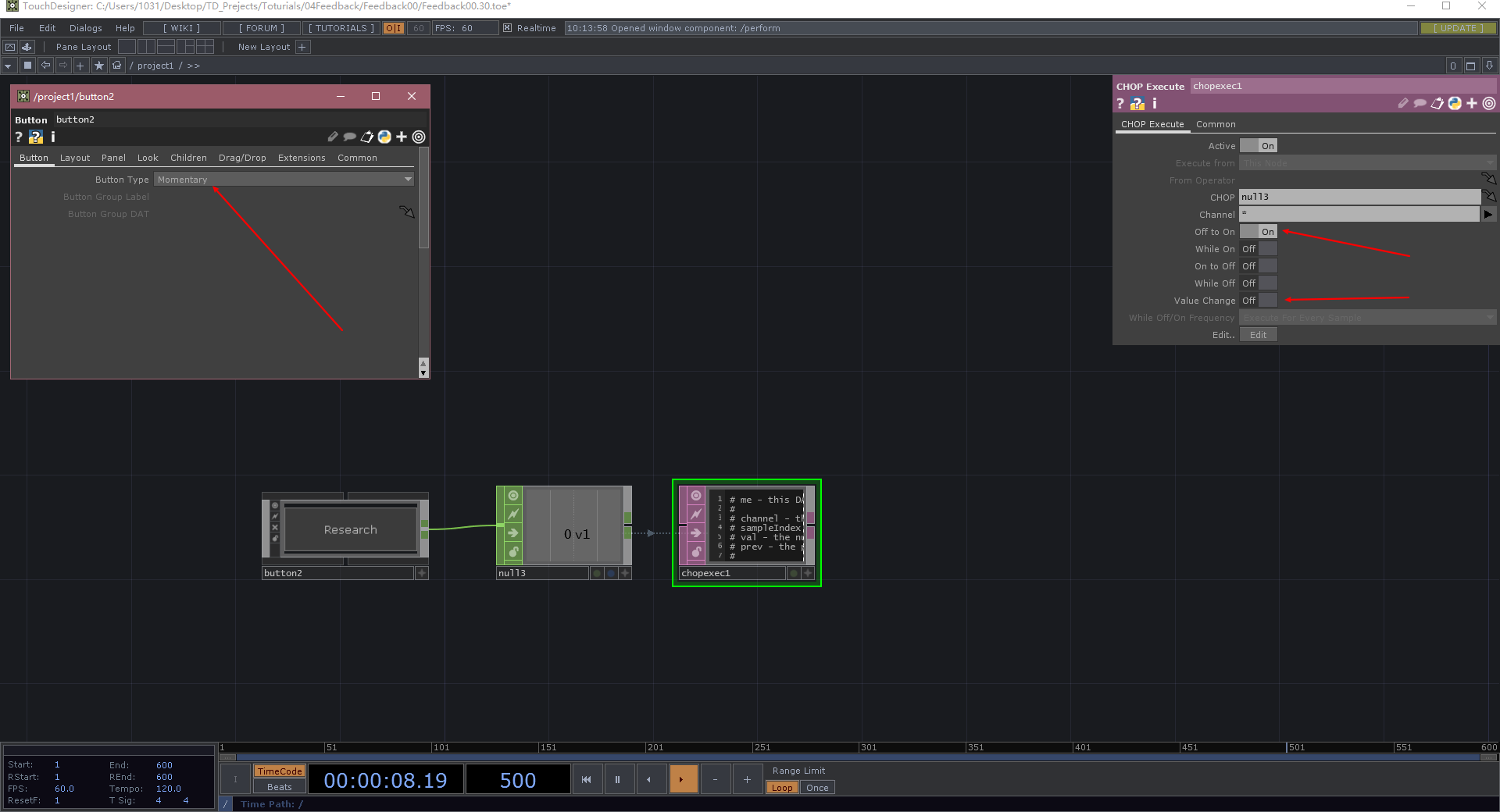Click the info icon on the button2 panel
The width and height of the screenshot is (1500, 812).
coord(53,137)
